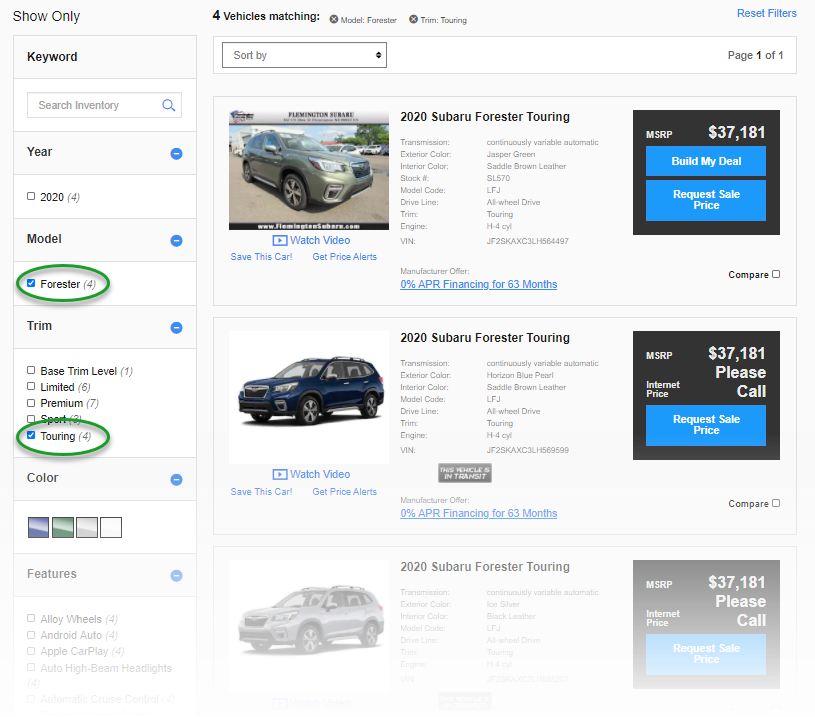Collapse the Color filter section

[176, 479]
